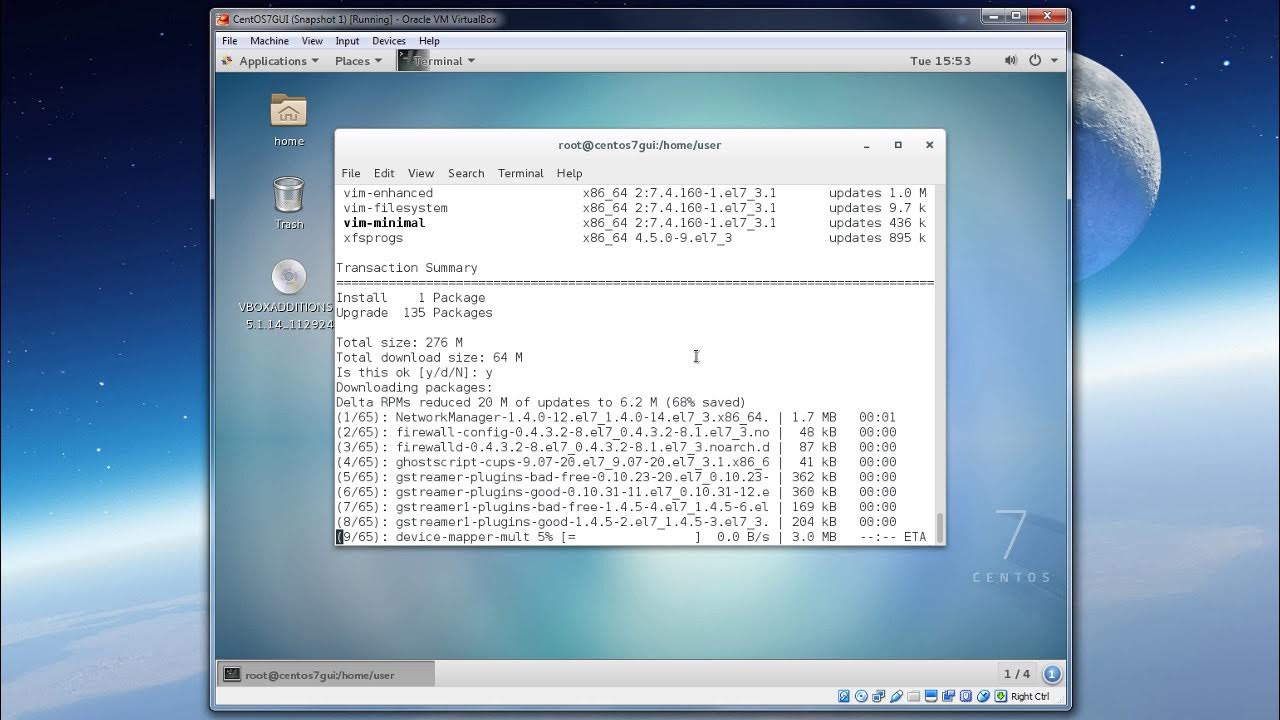The height and width of the screenshot is (720, 1280).
Task: Click the 1 / 4 workspace indicator
Action: click(1017, 674)
